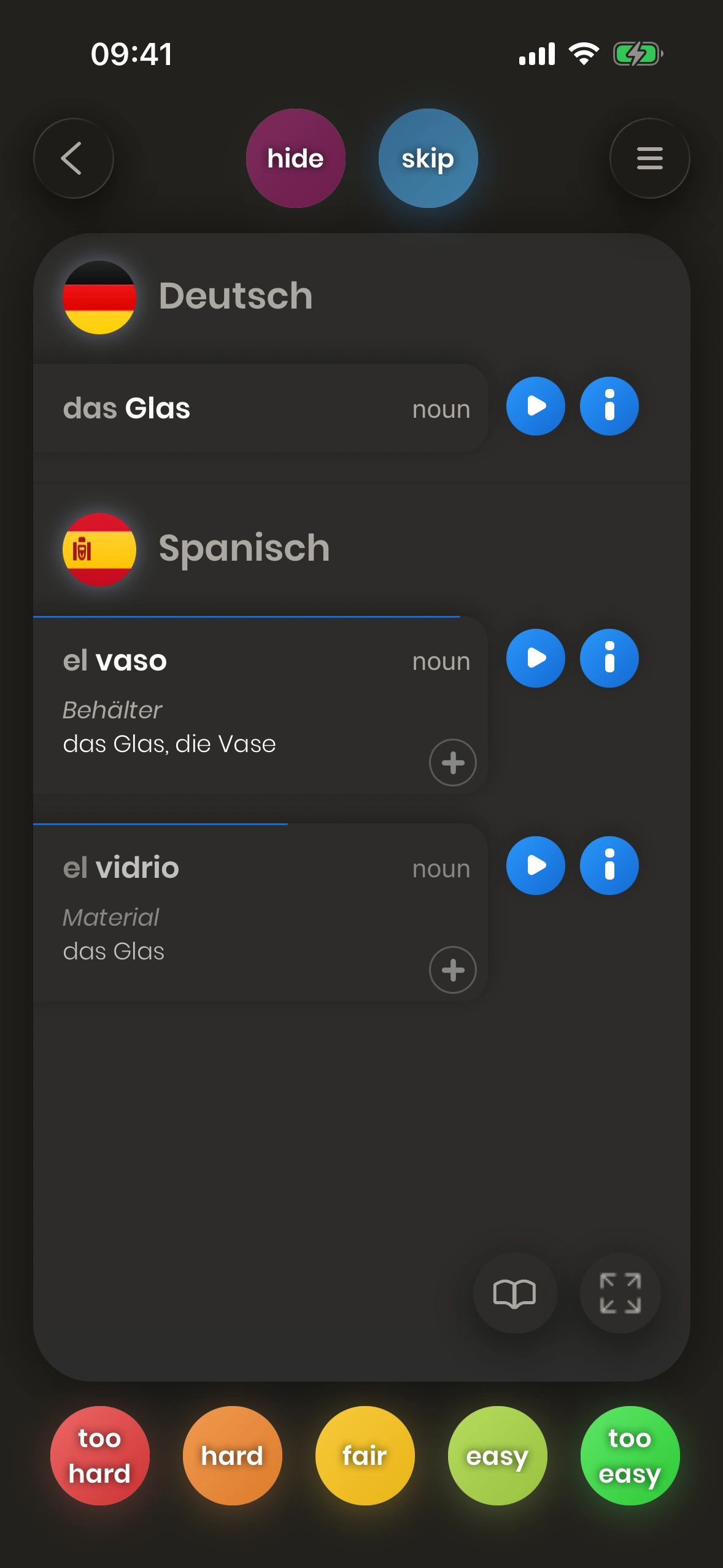Play audio for das Glas
723x1568 pixels.
(535, 406)
